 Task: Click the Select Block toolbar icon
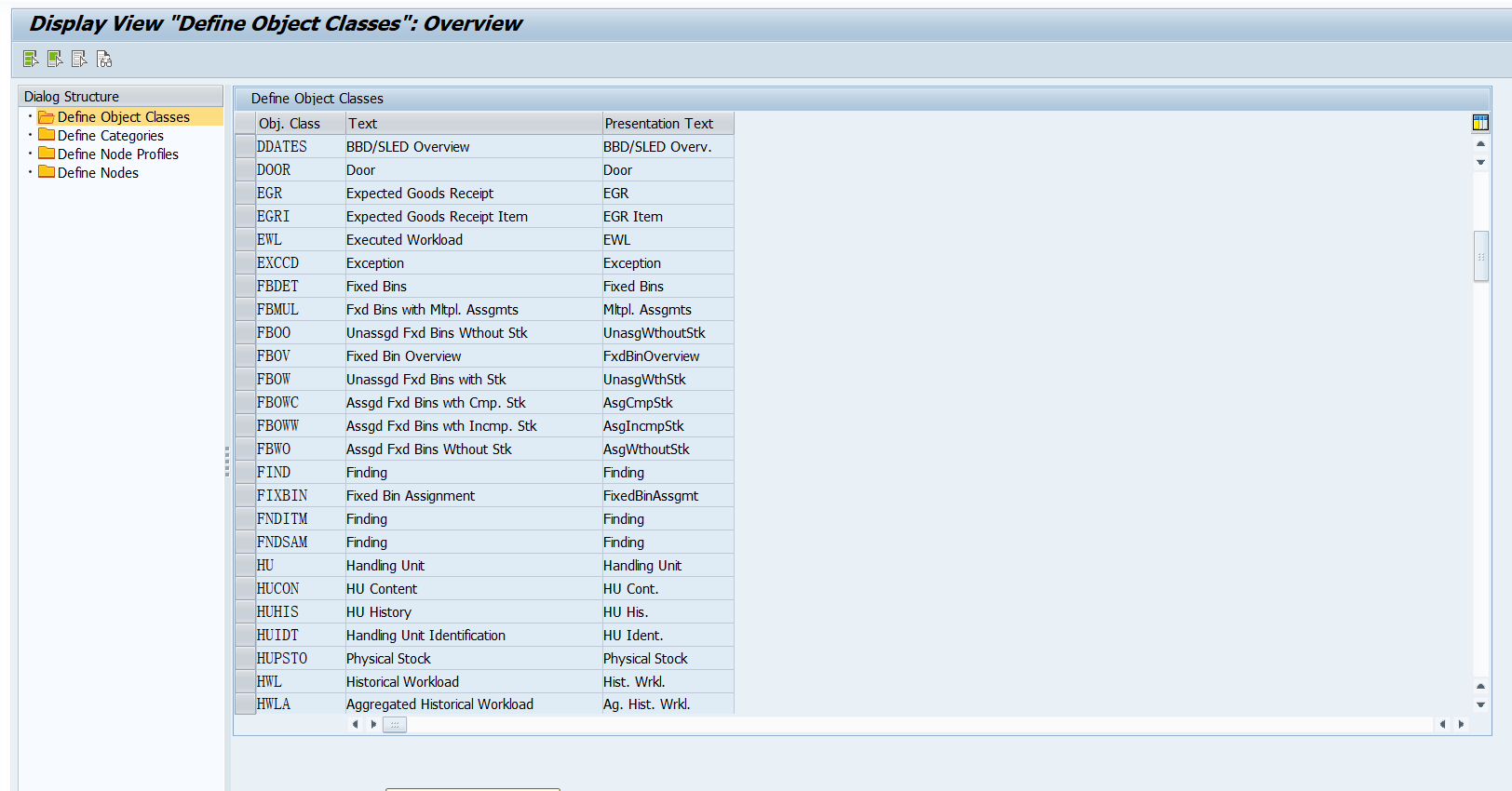point(55,60)
